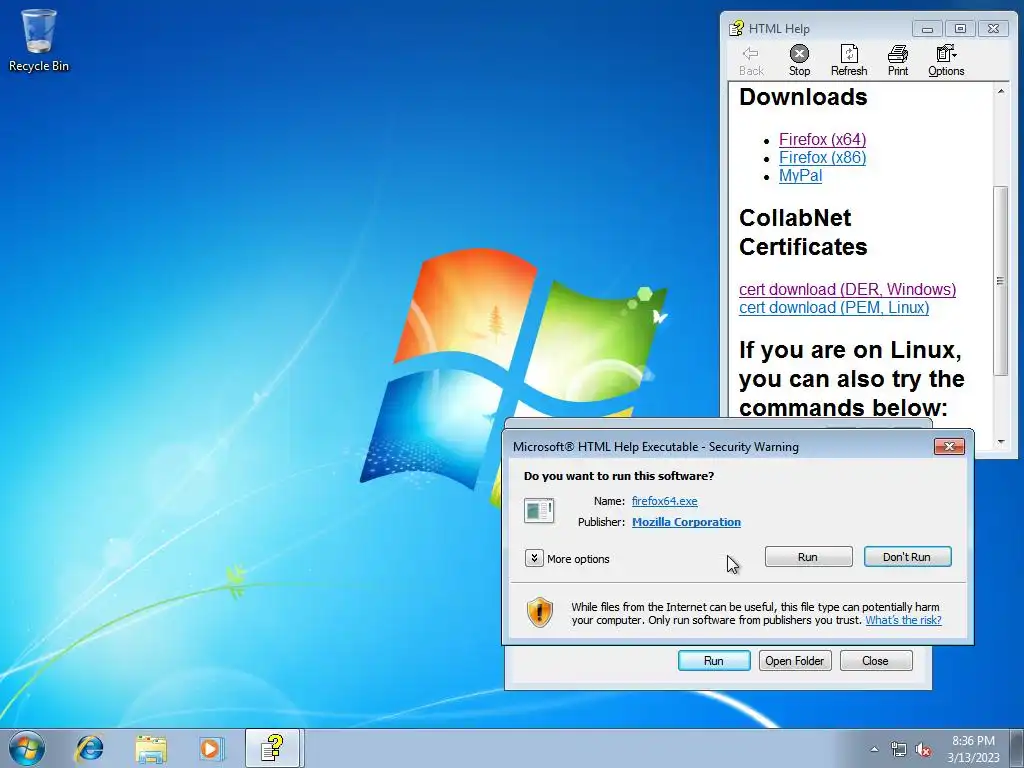
Task: Choose Don't Run in Security Warning
Action: pos(907,556)
